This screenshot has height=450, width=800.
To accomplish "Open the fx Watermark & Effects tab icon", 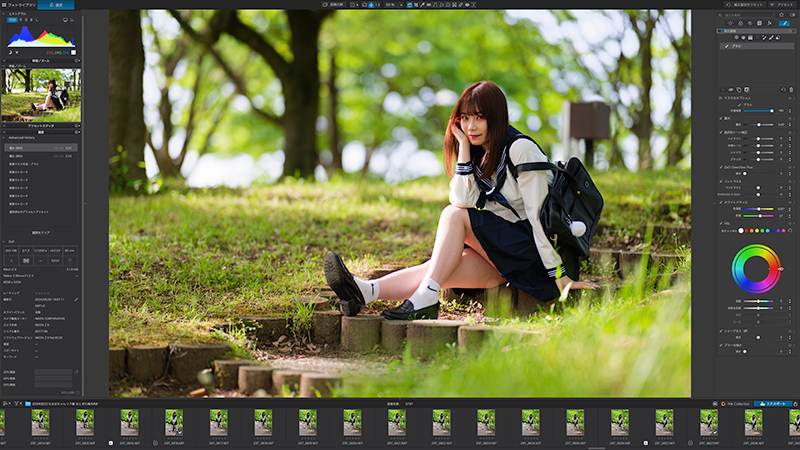I will click(x=769, y=23).
